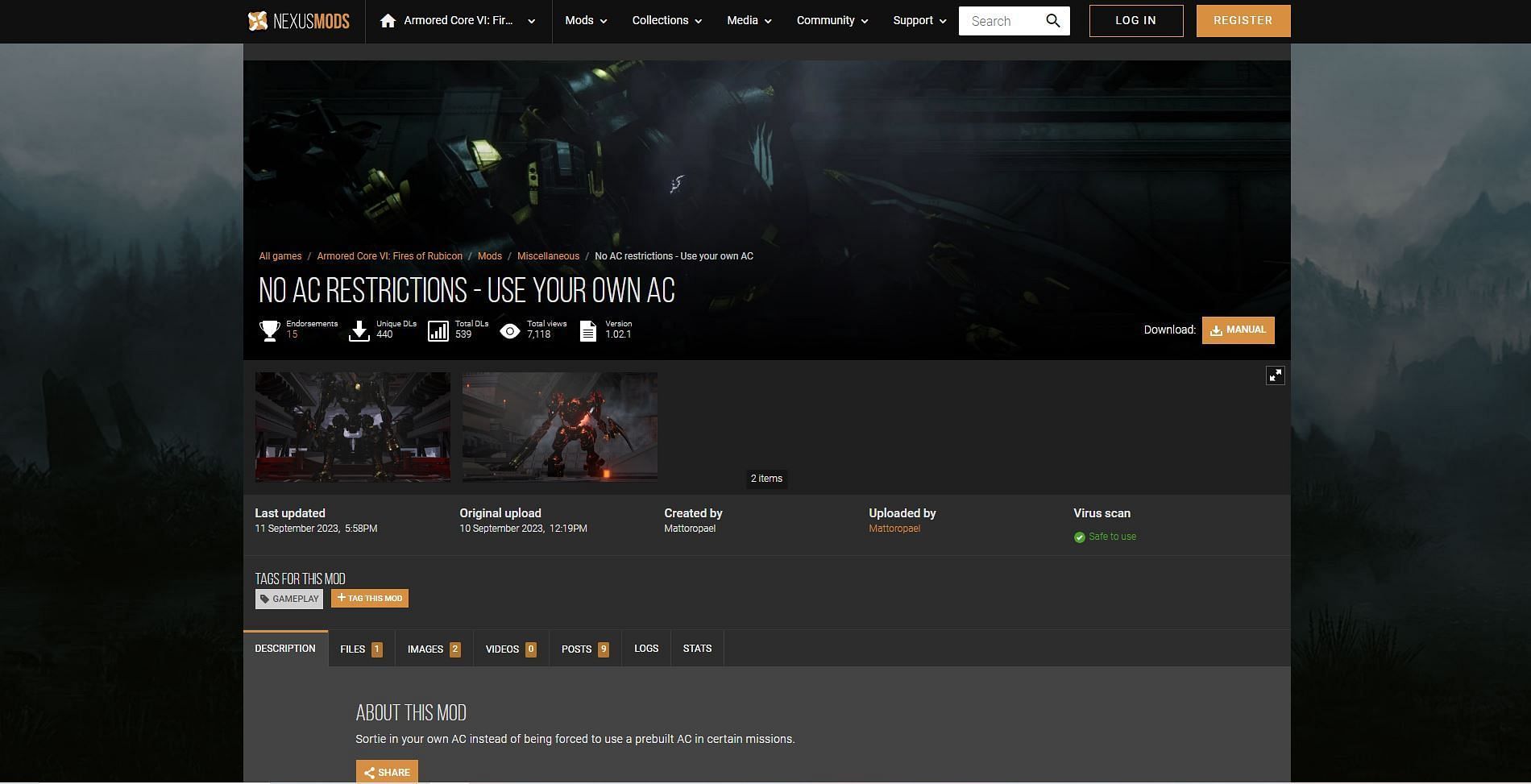The width and height of the screenshot is (1531, 784).
Task: Click the Tag This Mod button
Action: point(370,599)
